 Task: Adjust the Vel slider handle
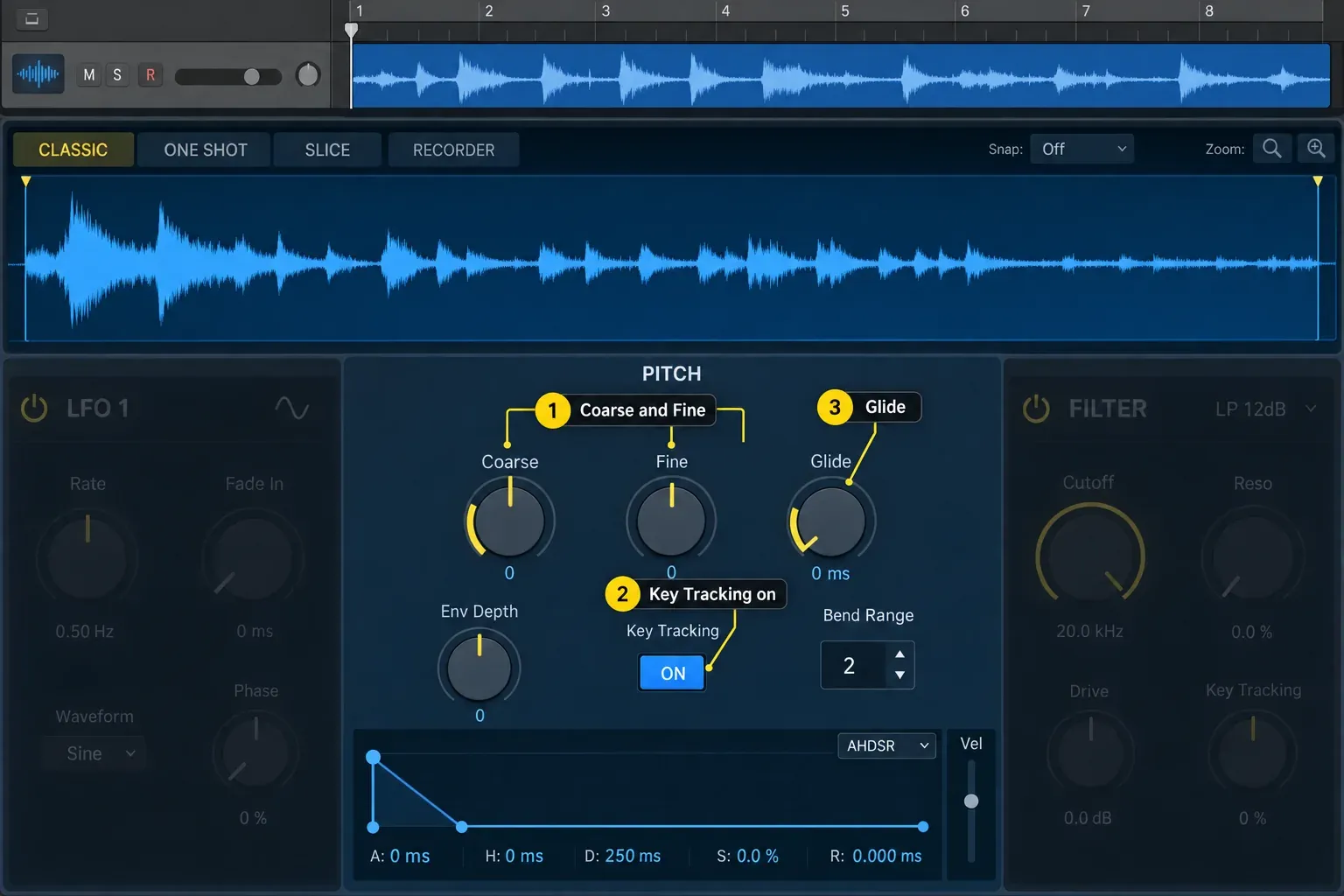click(x=971, y=801)
